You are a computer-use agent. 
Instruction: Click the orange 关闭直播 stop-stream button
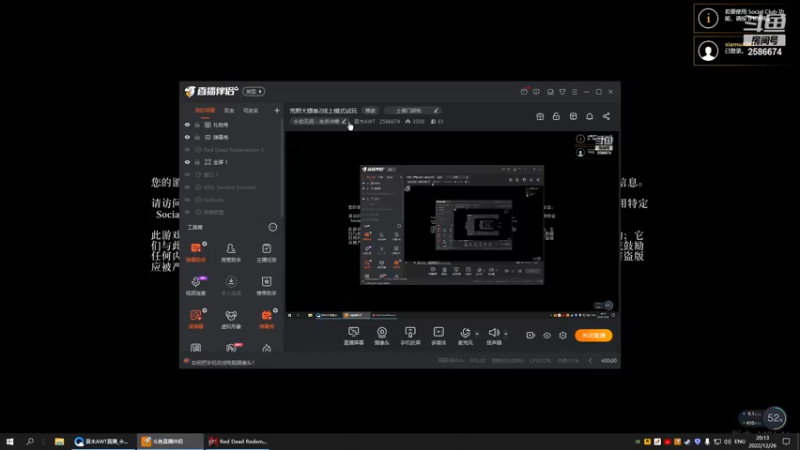[593, 335]
